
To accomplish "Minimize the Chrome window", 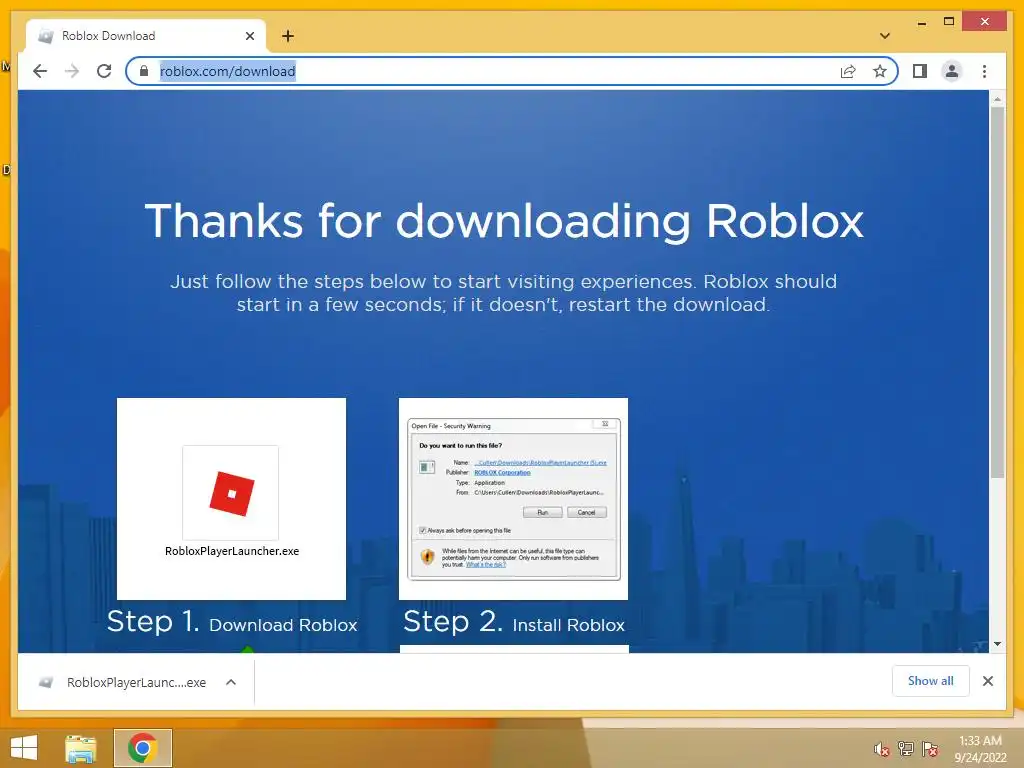I will [x=921, y=22].
